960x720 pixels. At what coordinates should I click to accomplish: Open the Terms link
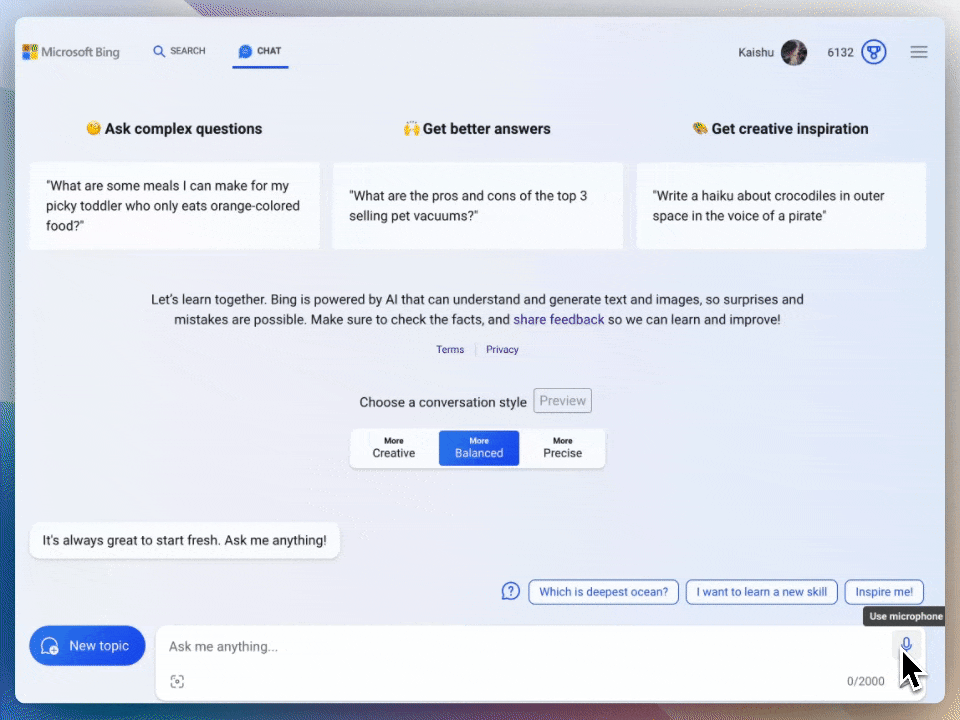click(x=450, y=350)
